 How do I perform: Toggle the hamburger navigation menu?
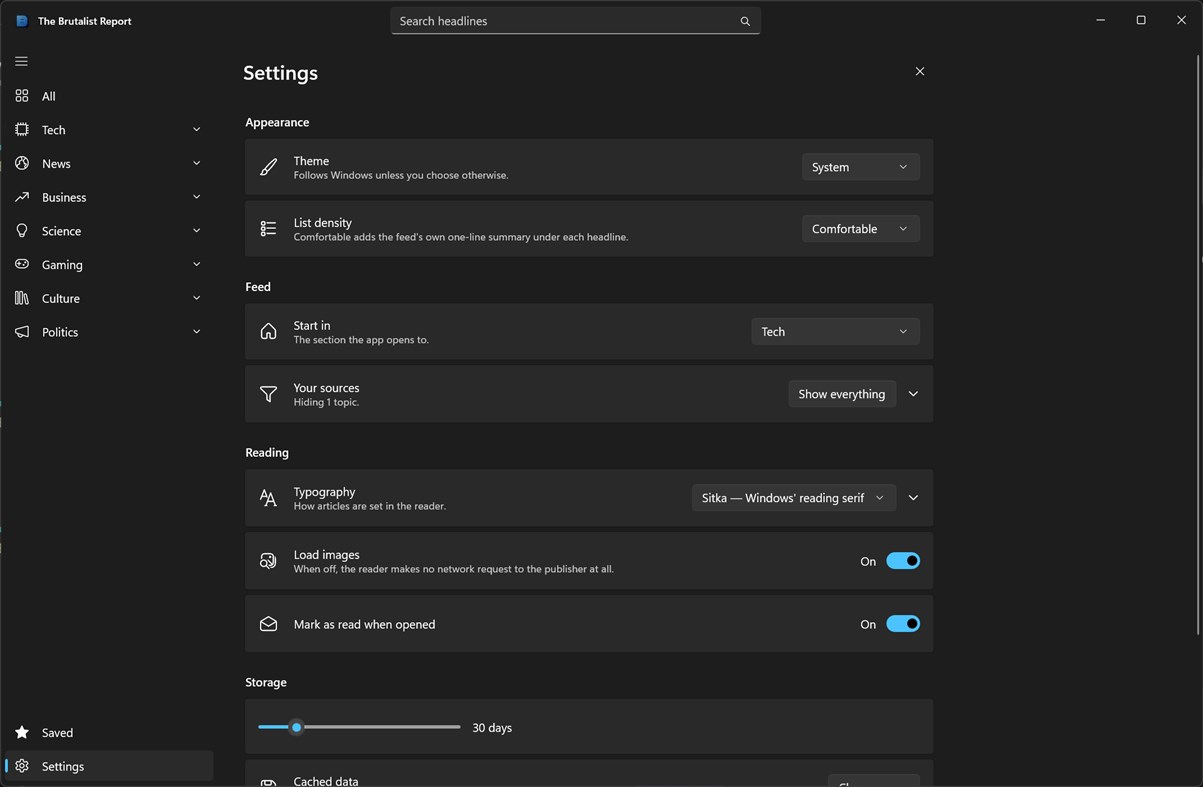pyautogui.click(x=21, y=61)
